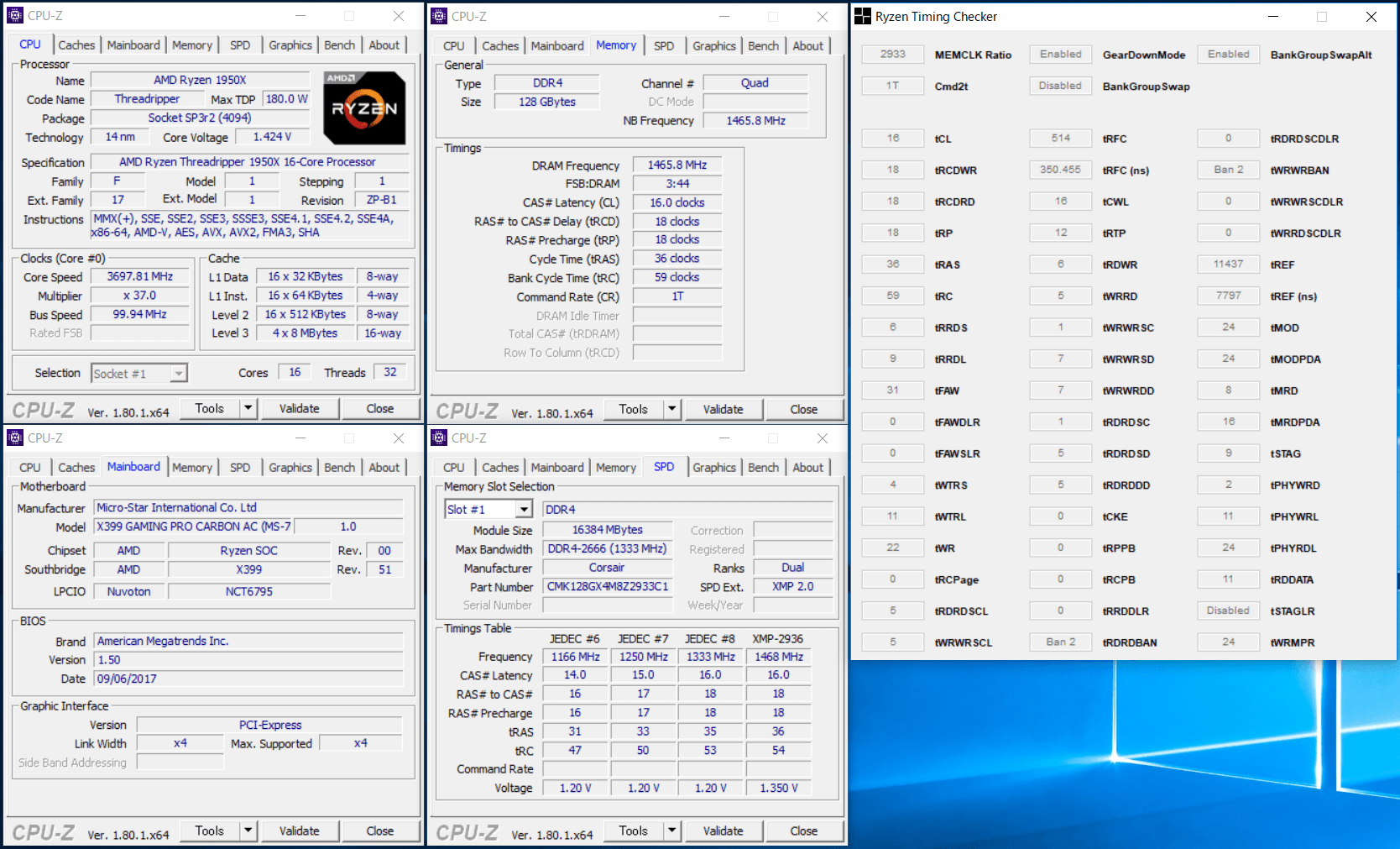Viewport: 1400px width, 849px height.
Task: Click the BankGroupSwapAlt Enabled field
Action: (x=1229, y=54)
